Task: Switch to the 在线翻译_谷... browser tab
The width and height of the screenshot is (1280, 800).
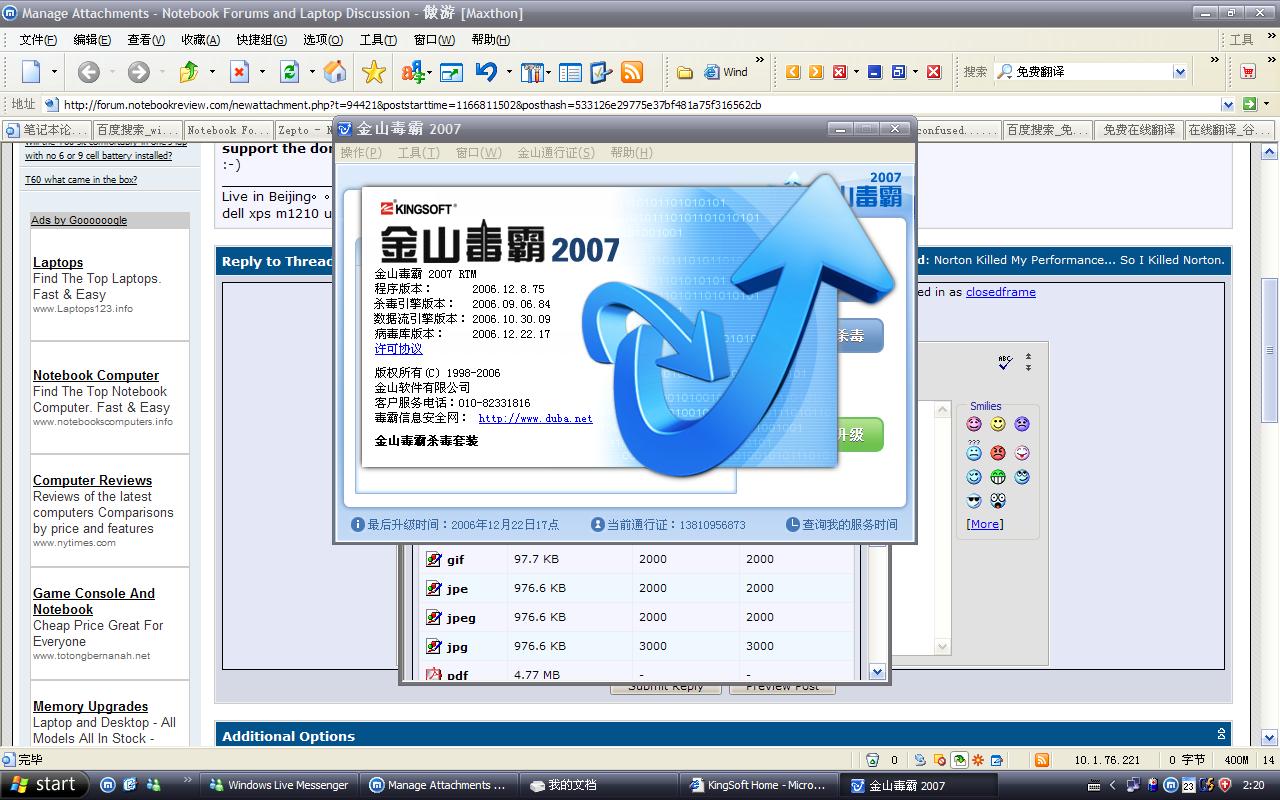Action: 1229,130
